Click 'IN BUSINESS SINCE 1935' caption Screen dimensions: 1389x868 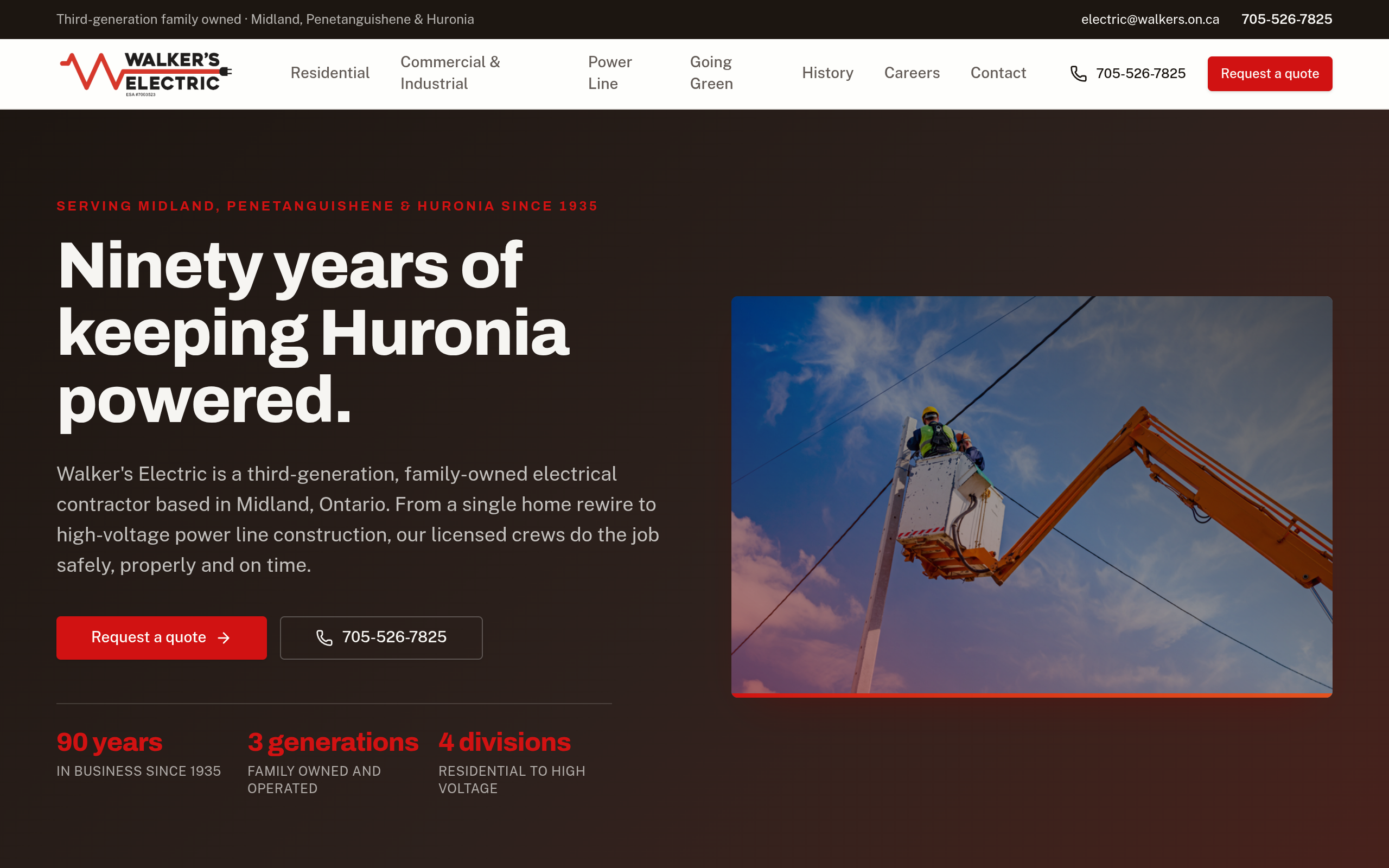click(138, 771)
